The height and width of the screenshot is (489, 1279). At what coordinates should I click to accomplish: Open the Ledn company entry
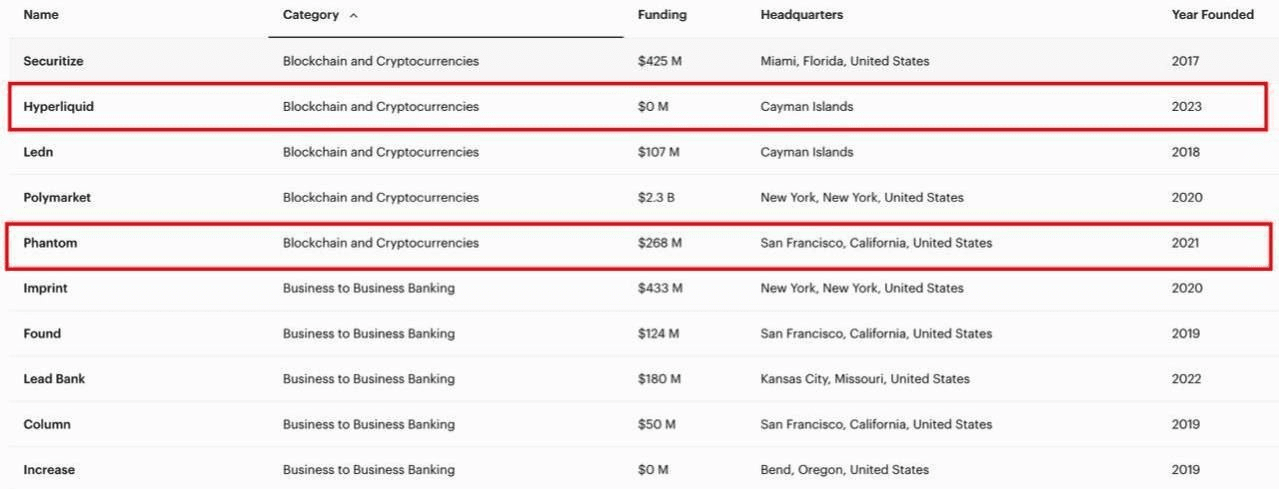(x=38, y=152)
